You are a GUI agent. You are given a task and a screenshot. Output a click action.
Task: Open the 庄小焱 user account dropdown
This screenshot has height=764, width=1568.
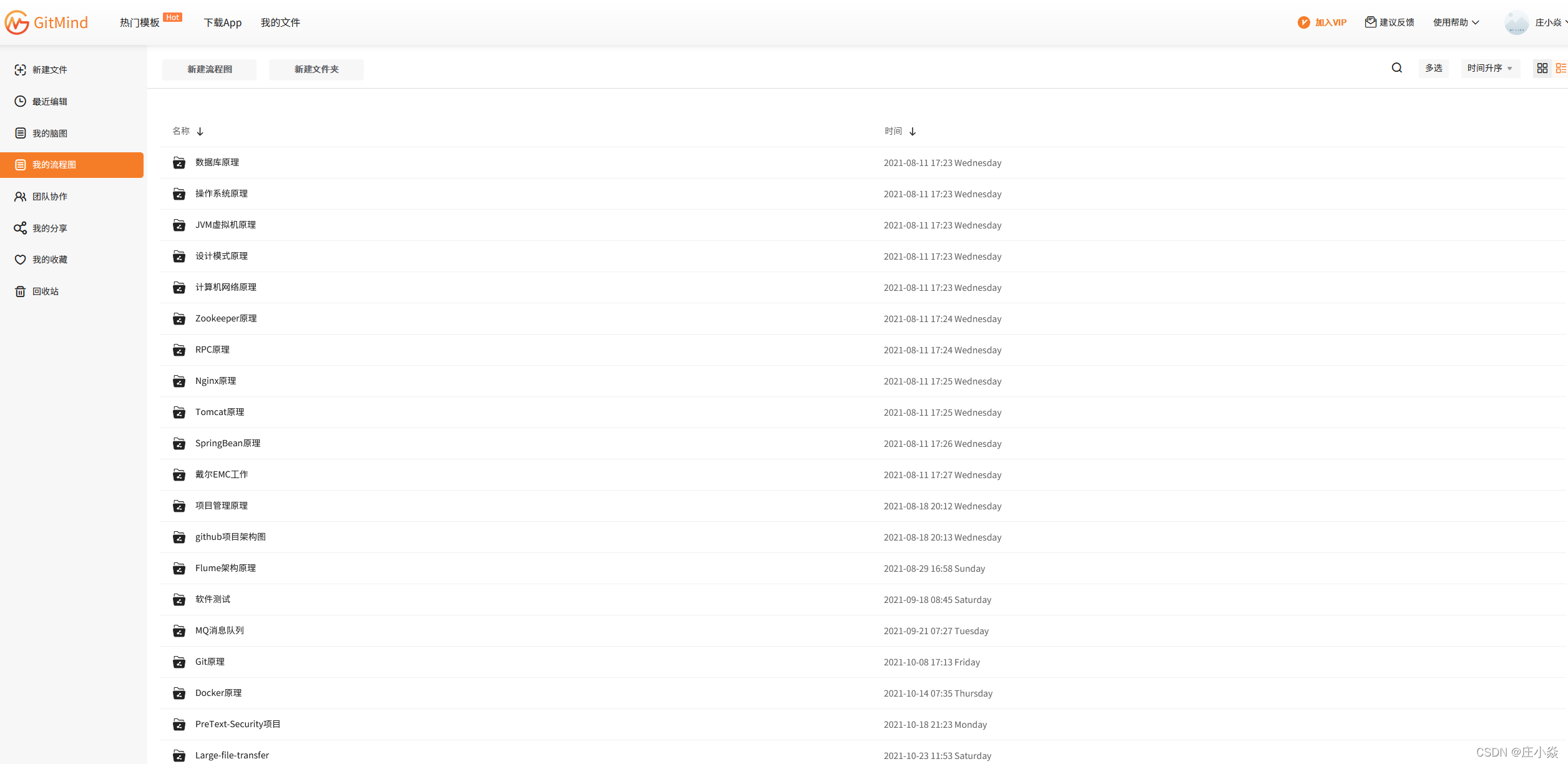[1548, 22]
